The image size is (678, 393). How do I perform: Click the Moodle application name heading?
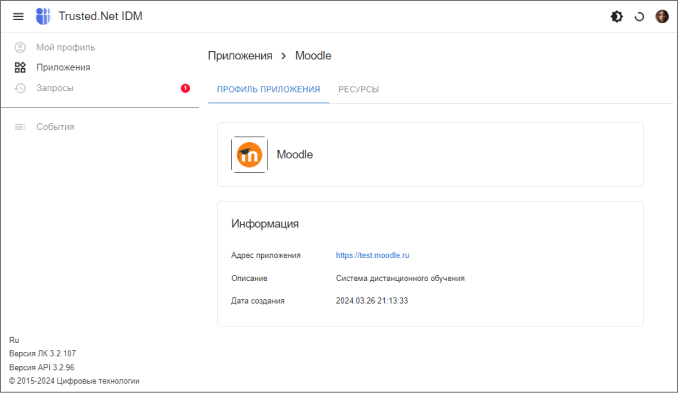pyautogui.click(x=294, y=155)
